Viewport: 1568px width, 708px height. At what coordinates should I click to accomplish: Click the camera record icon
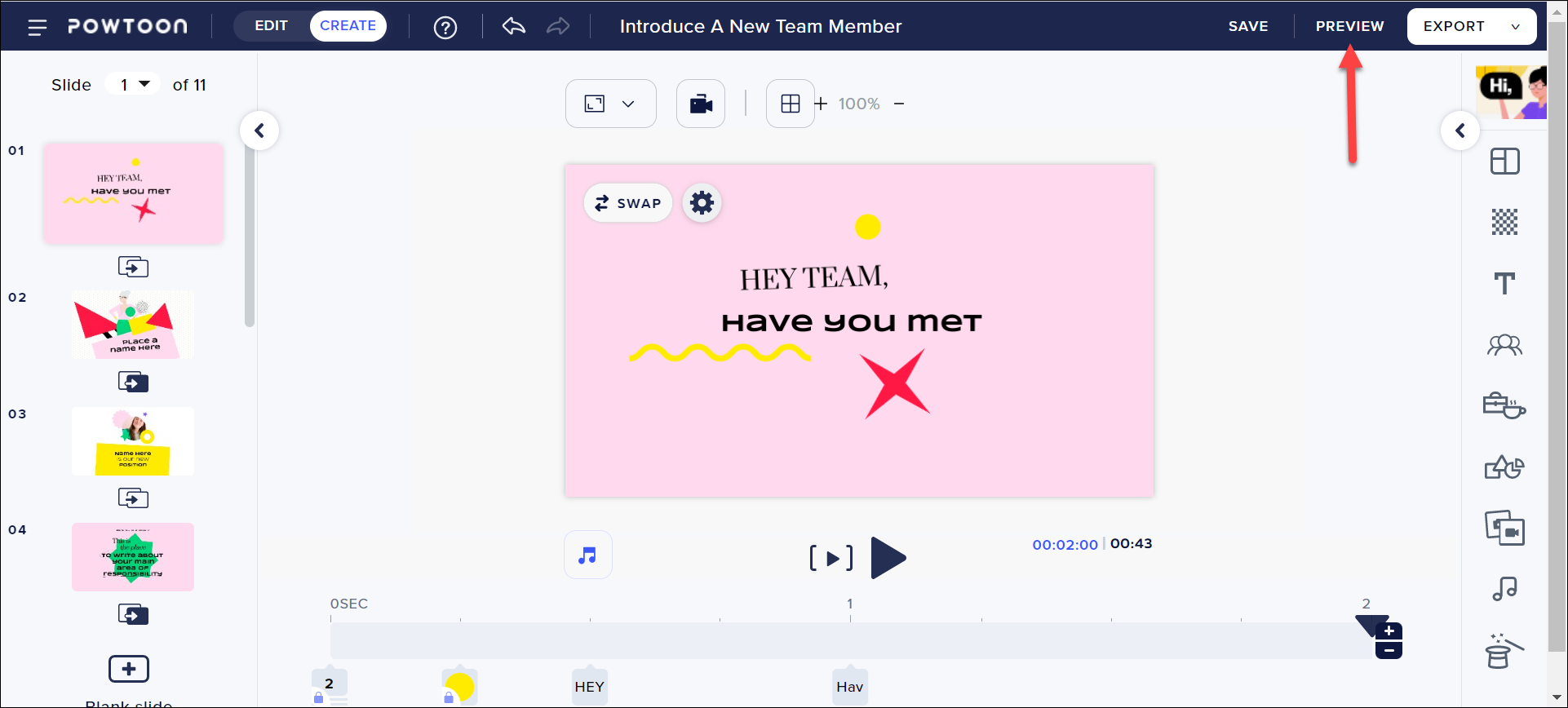(x=701, y=104)
